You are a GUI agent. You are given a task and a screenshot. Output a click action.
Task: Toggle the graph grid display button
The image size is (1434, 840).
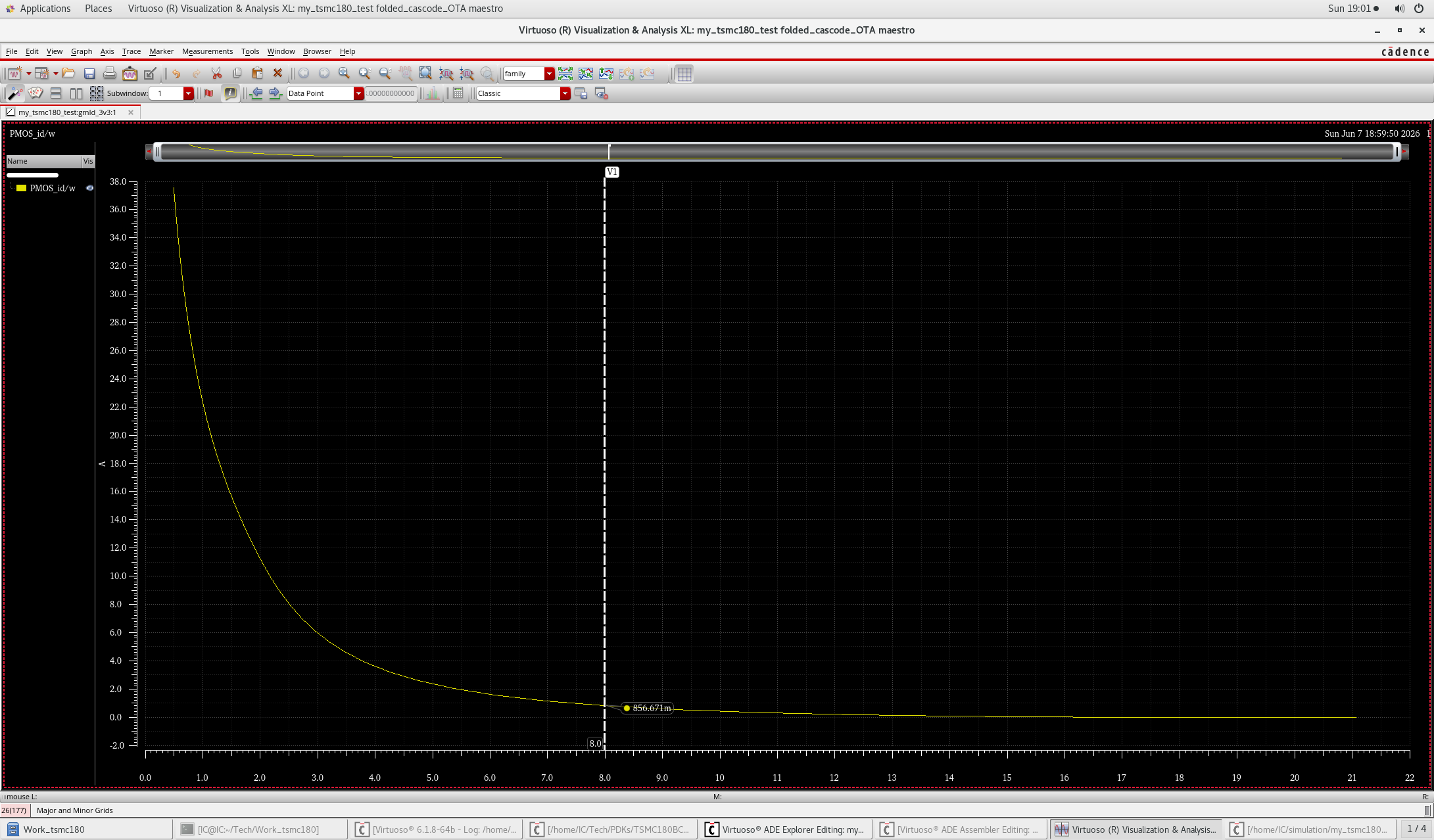click(x=684, y=74)
